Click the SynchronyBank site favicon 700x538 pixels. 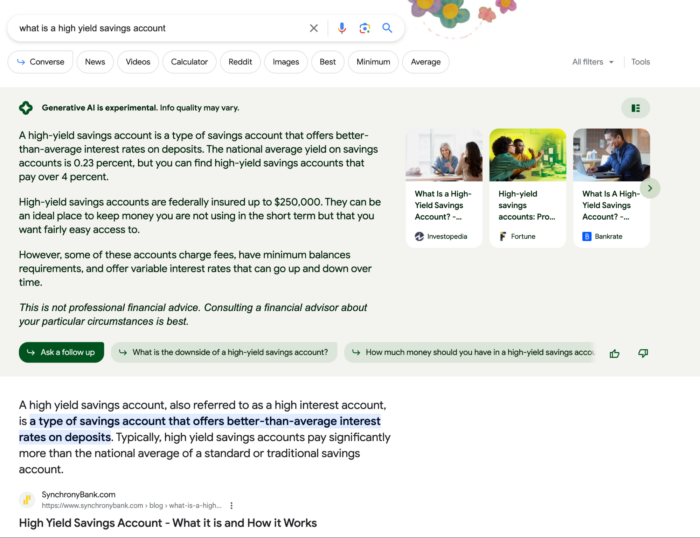click(27, 500)
